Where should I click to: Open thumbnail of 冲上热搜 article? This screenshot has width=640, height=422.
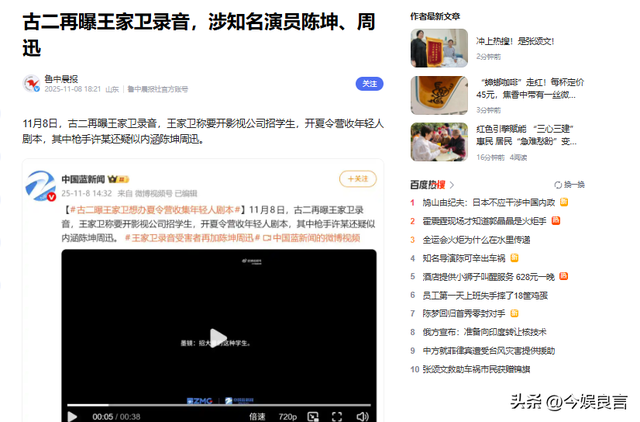click(439, 48)
